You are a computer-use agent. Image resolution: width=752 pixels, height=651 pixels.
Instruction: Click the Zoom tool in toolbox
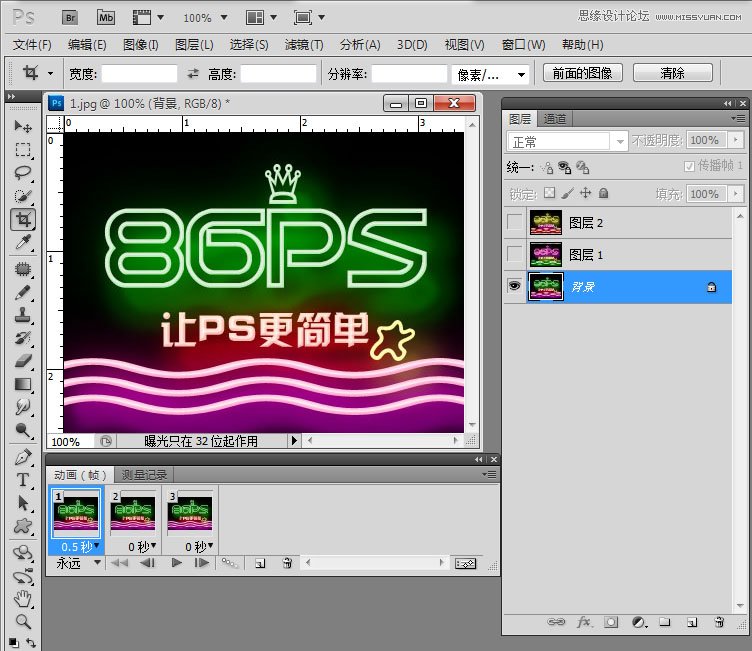22,621
